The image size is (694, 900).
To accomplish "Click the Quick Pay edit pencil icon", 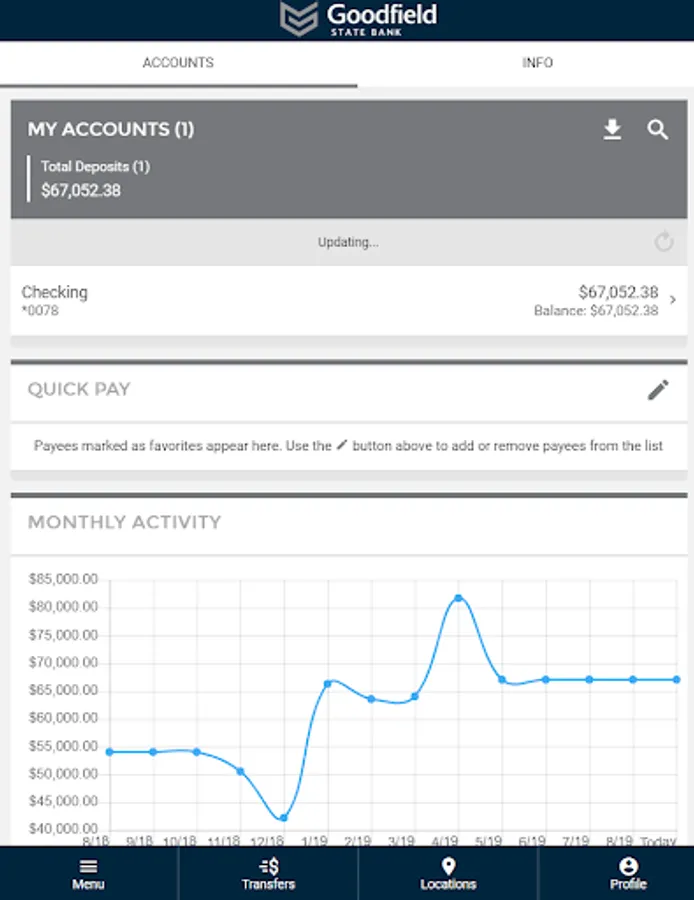I will pos(657,390).
